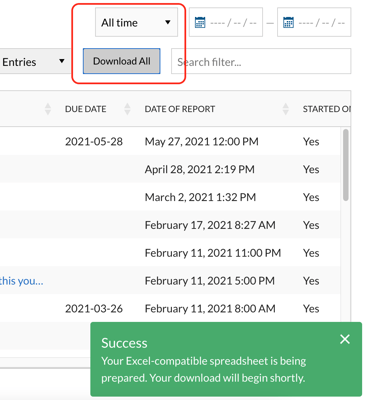The height and width of the screenshot is (400, 373).
Task: Click sort arrows right of Due Date
Action: click(127, 109)
